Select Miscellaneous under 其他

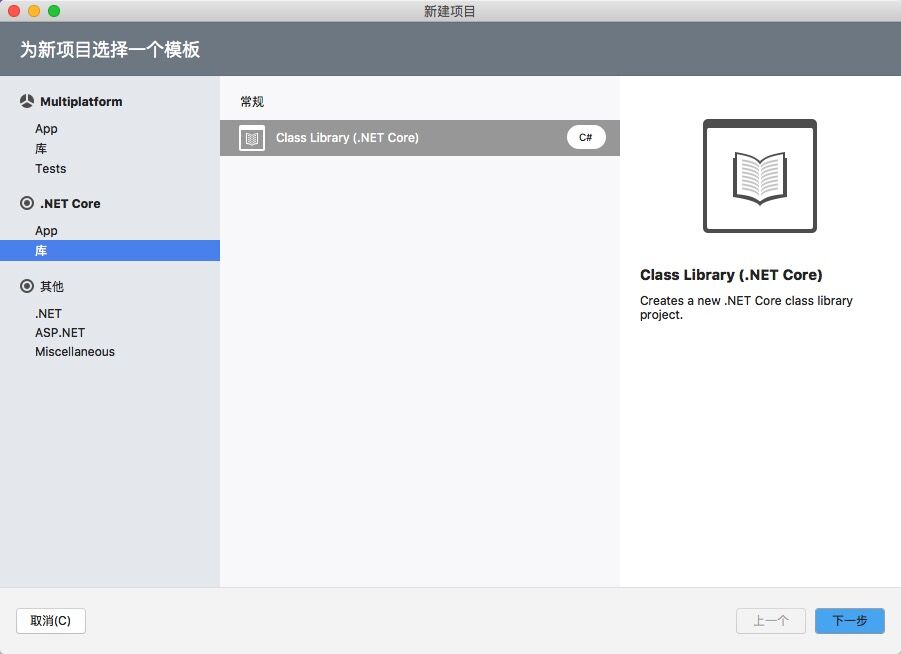point(75,352)
